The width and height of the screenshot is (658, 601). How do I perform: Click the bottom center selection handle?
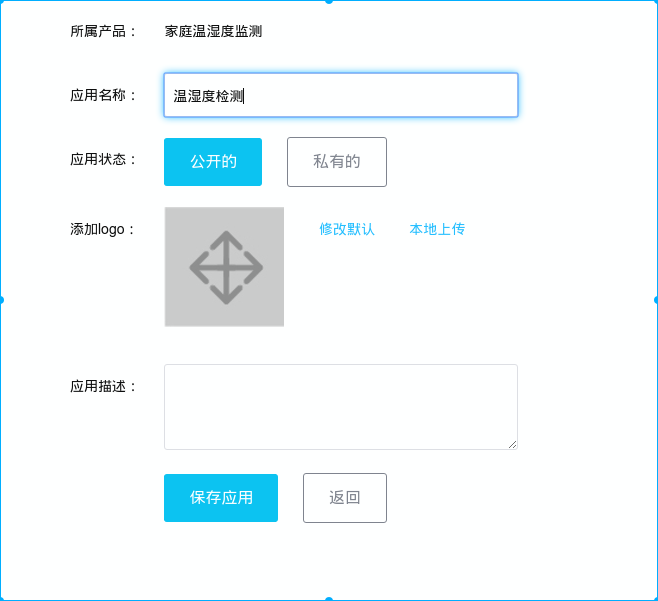329,599
